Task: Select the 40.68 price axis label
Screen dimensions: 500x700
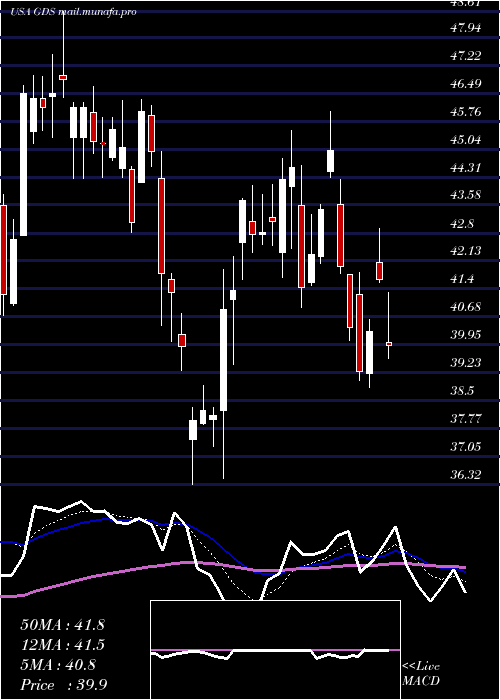Action: pos(466,307)
